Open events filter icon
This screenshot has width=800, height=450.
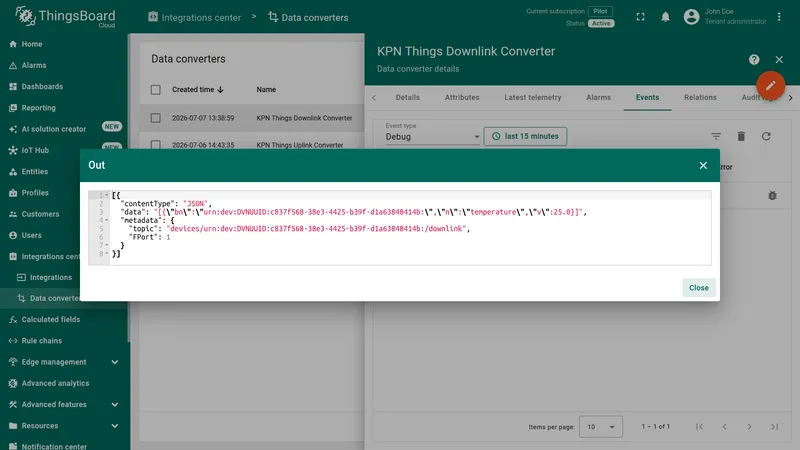pyautogui.click(x=716, y=136)
